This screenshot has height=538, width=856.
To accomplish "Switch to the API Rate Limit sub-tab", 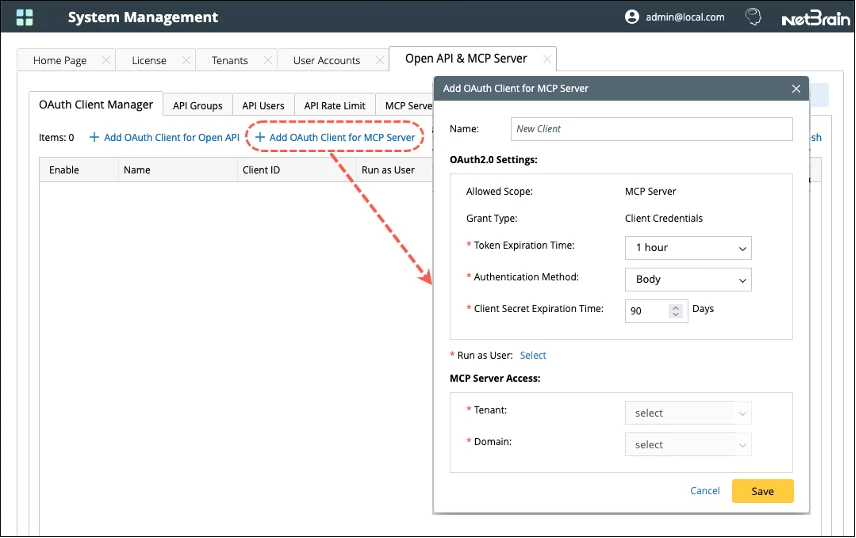I will (x=335, y=105).
